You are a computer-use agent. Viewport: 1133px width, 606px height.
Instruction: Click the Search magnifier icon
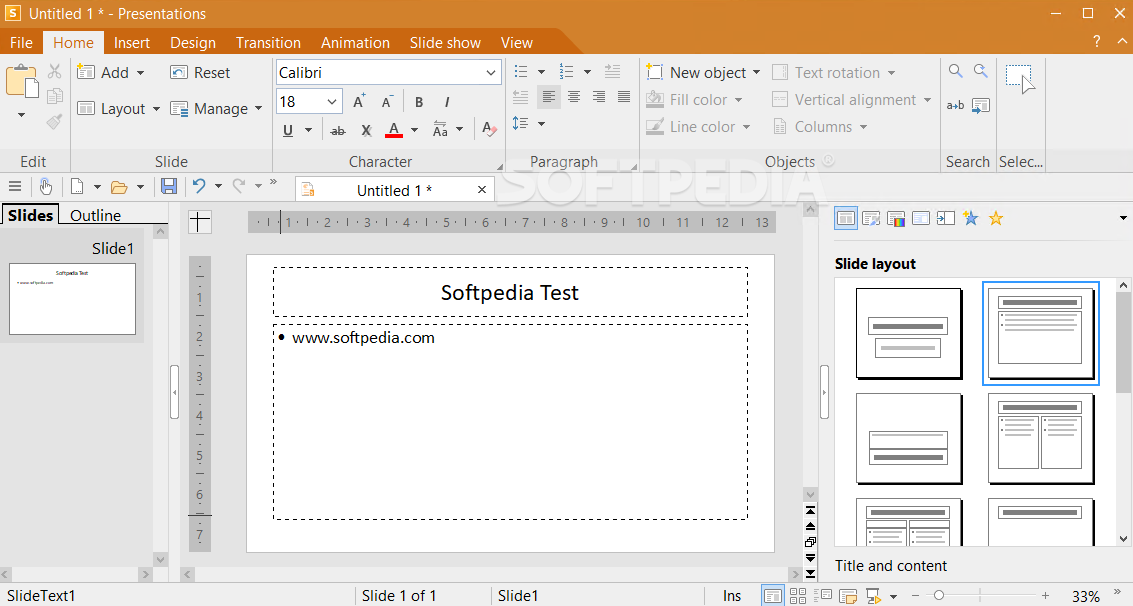pos(955,71)
